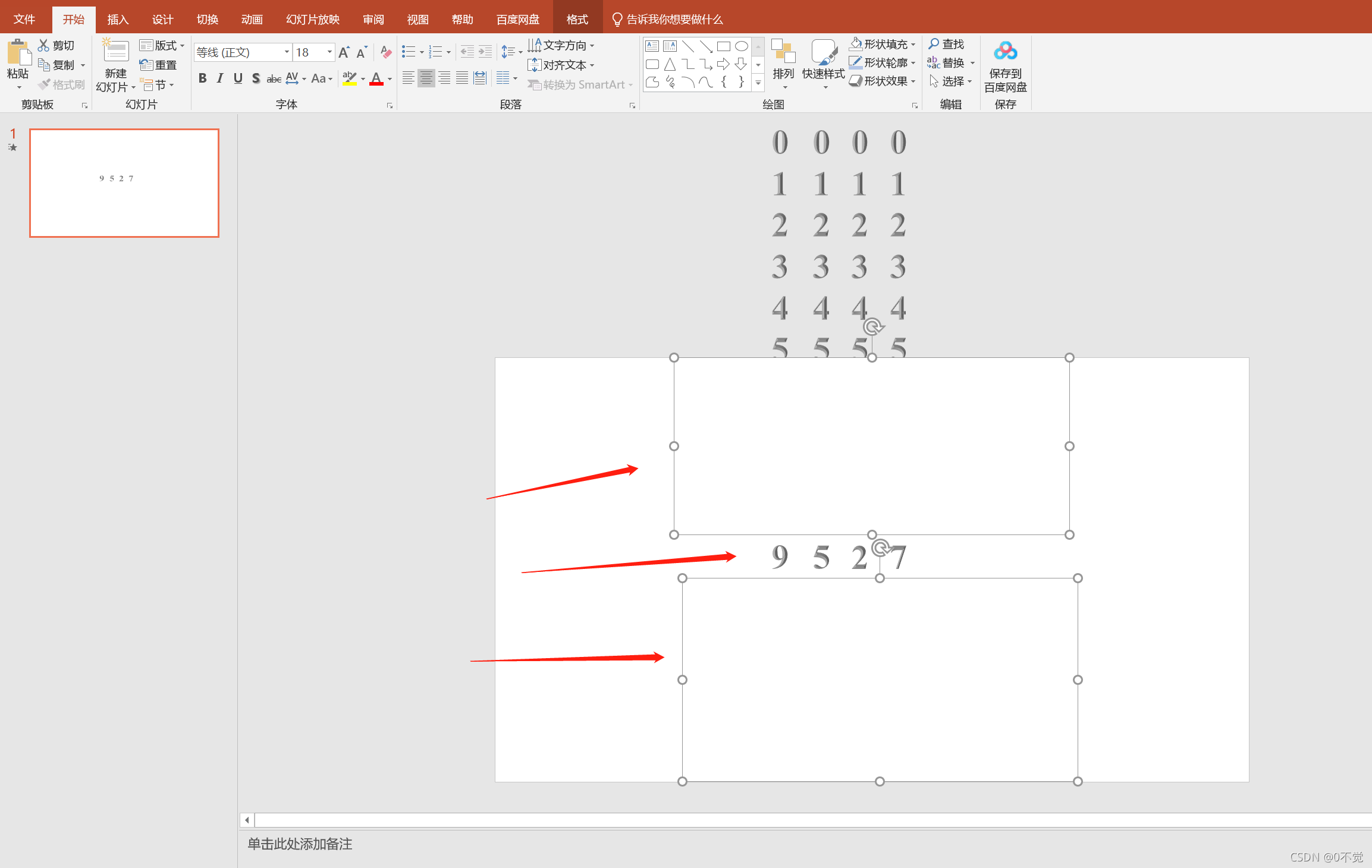
Task: Toggle italic formatting
Action: point(220,78)
